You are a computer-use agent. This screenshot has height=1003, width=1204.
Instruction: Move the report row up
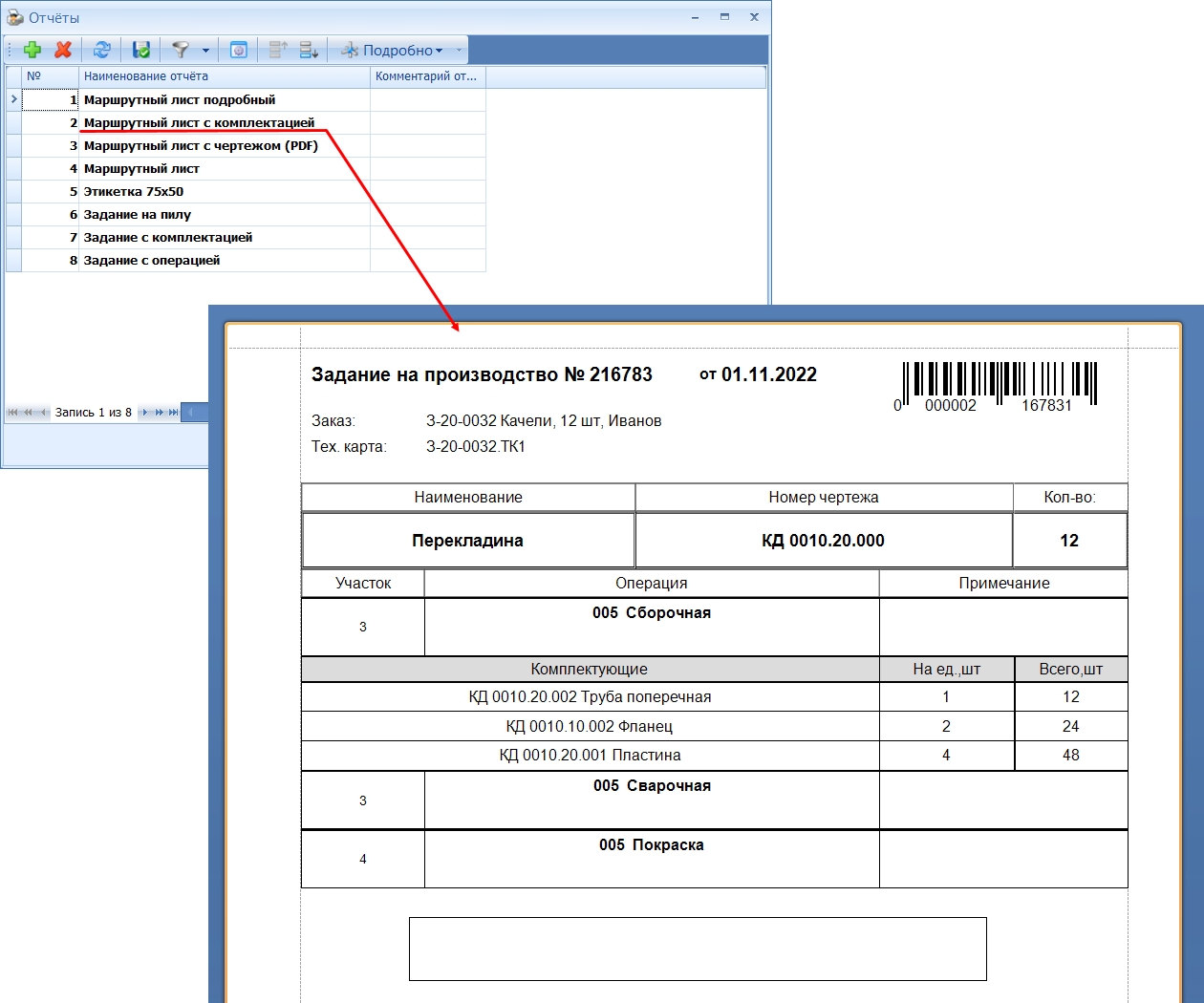(278, 50)
